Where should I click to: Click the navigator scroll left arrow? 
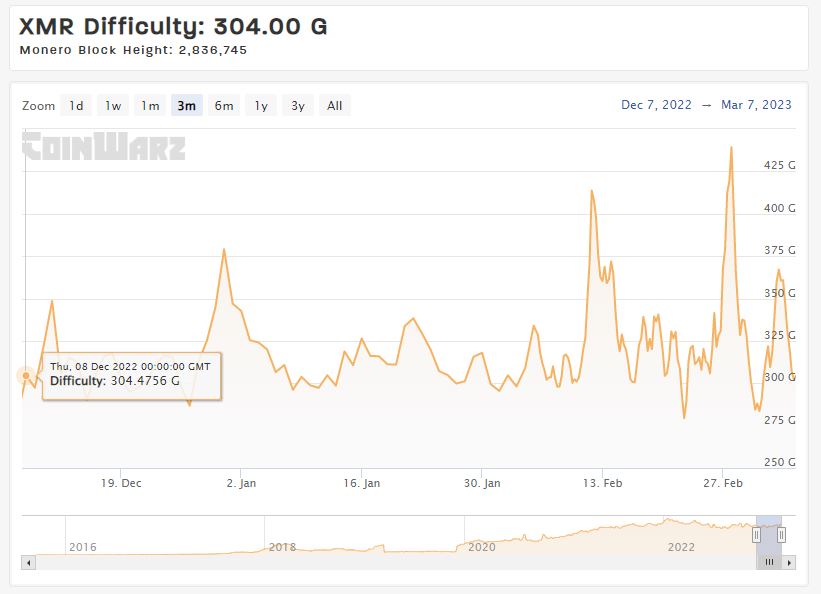(x=28, y=563)
